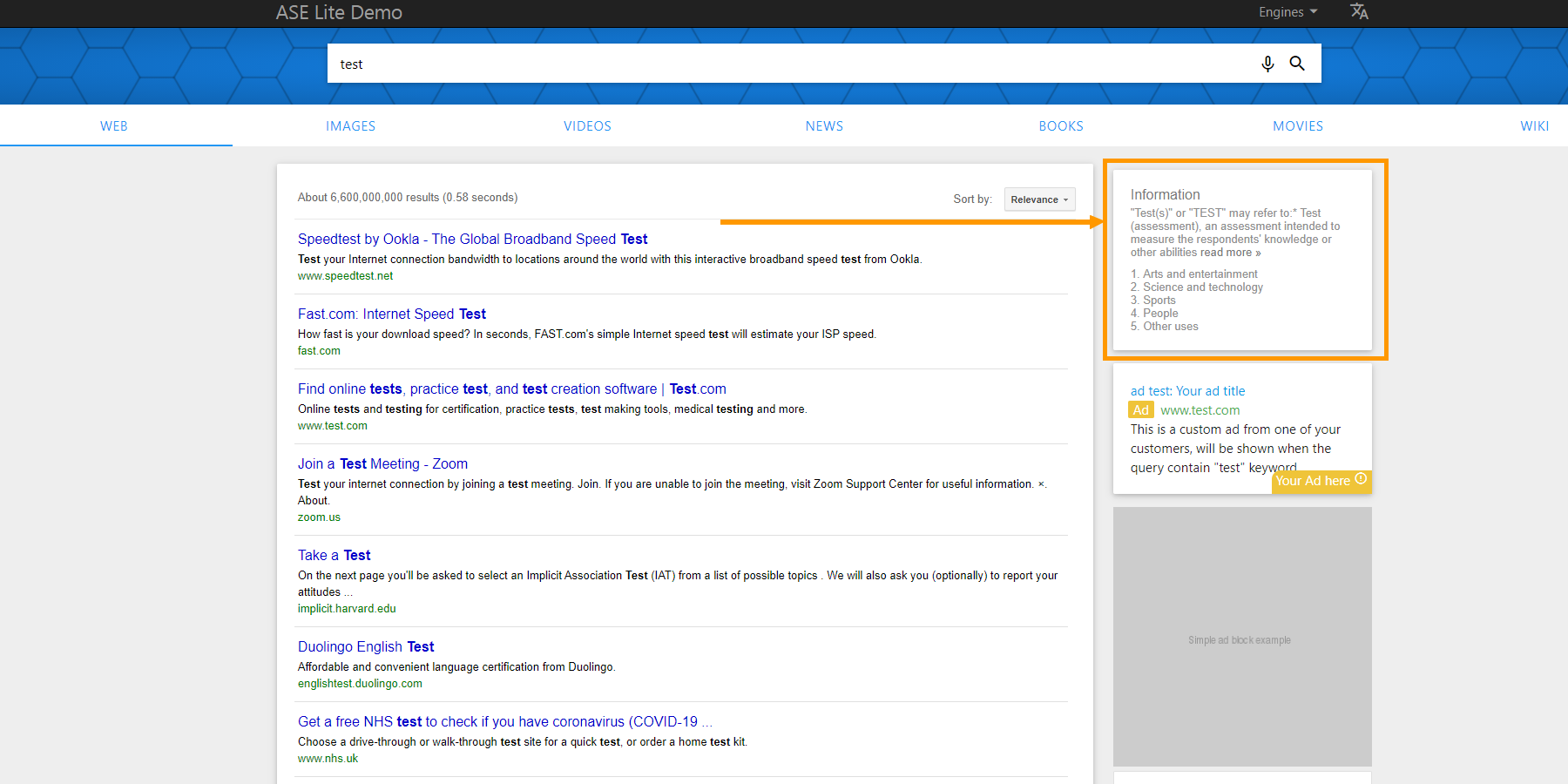The width and height of the screenshot is (1568, 784).
Task: Click the Your Ad here button
Action: [1321, 481]
